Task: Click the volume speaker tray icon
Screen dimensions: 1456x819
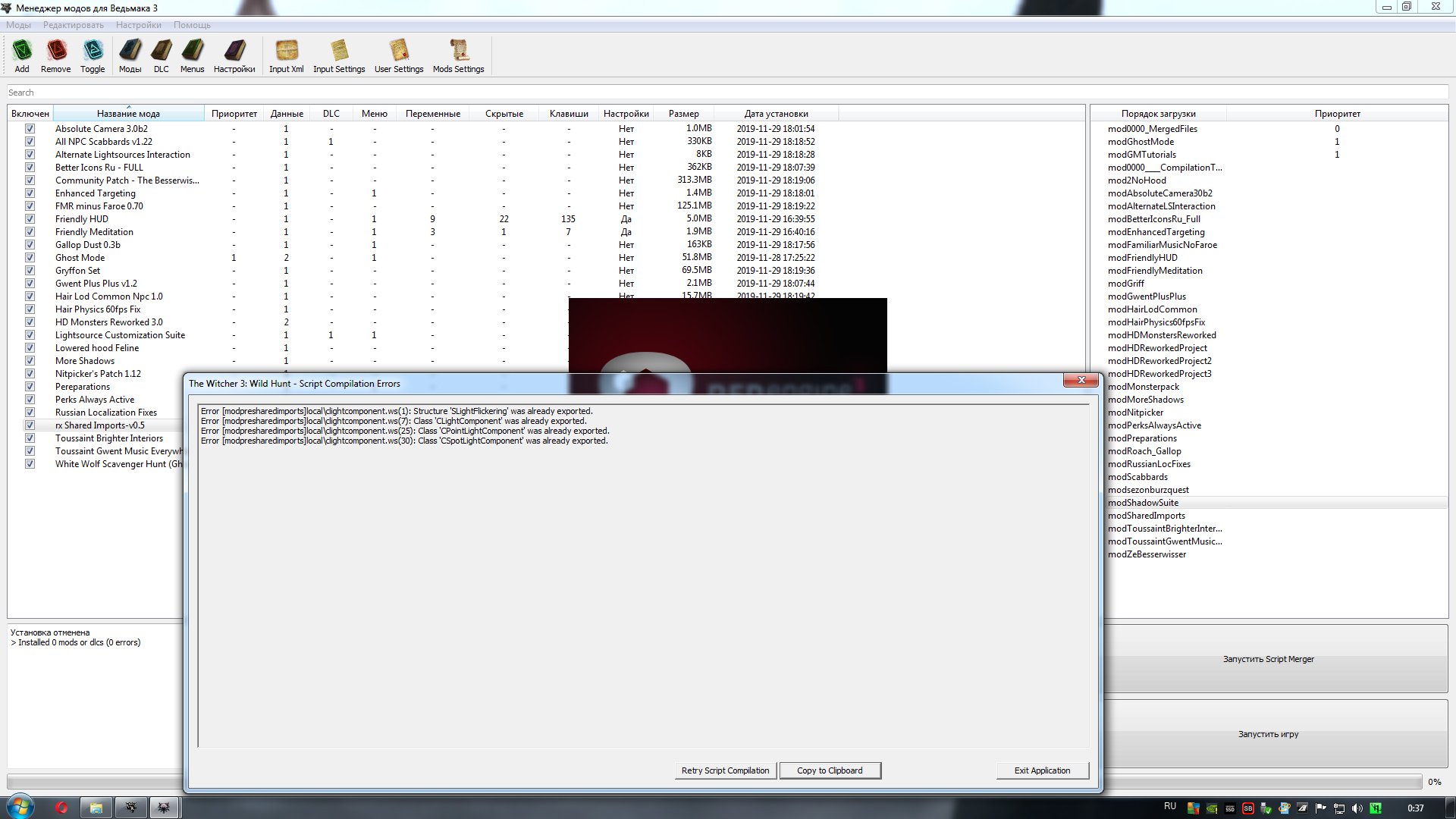Action: pos(1357,808)
